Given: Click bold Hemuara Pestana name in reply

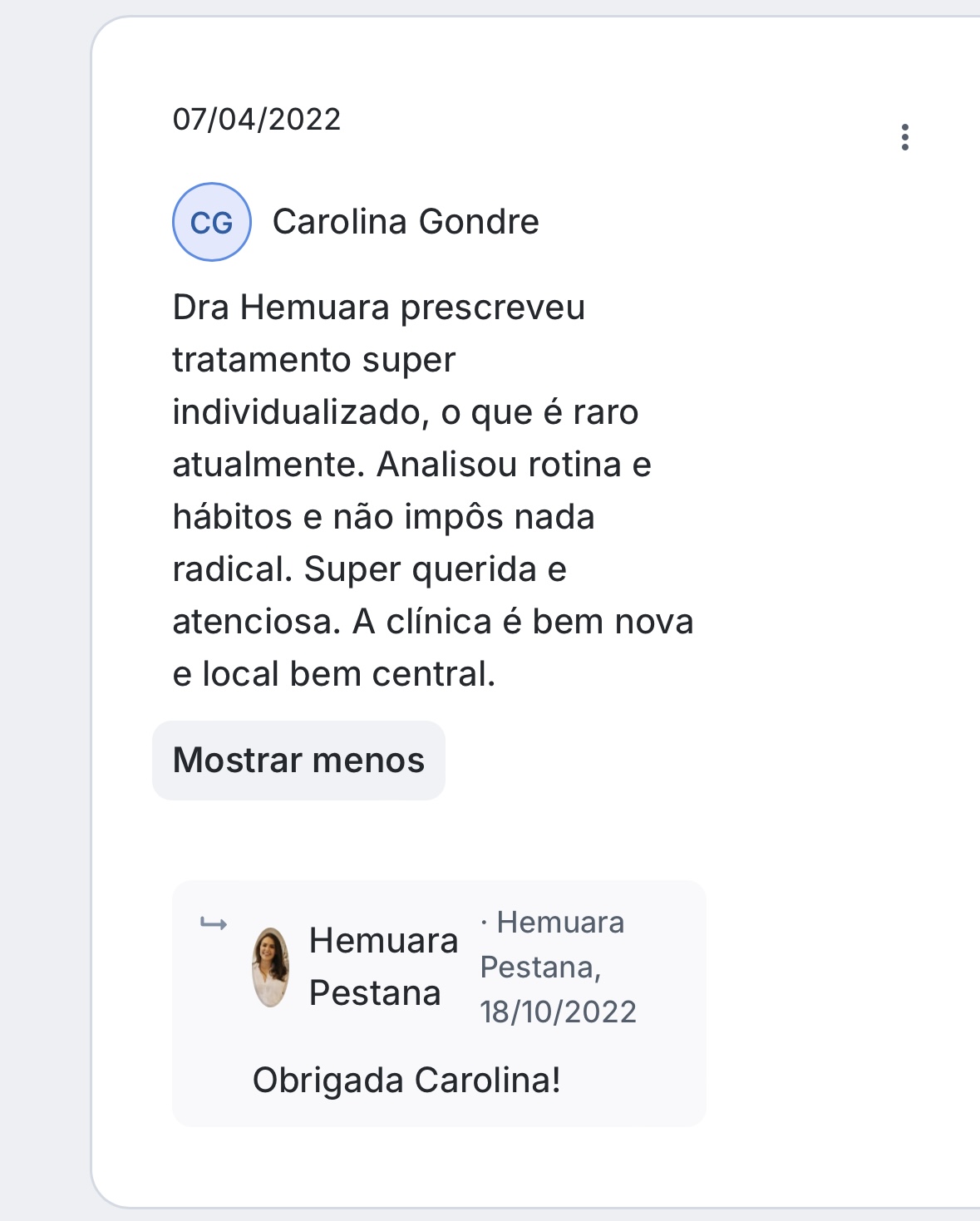Looking at the screenshot, I should point(383,967).
